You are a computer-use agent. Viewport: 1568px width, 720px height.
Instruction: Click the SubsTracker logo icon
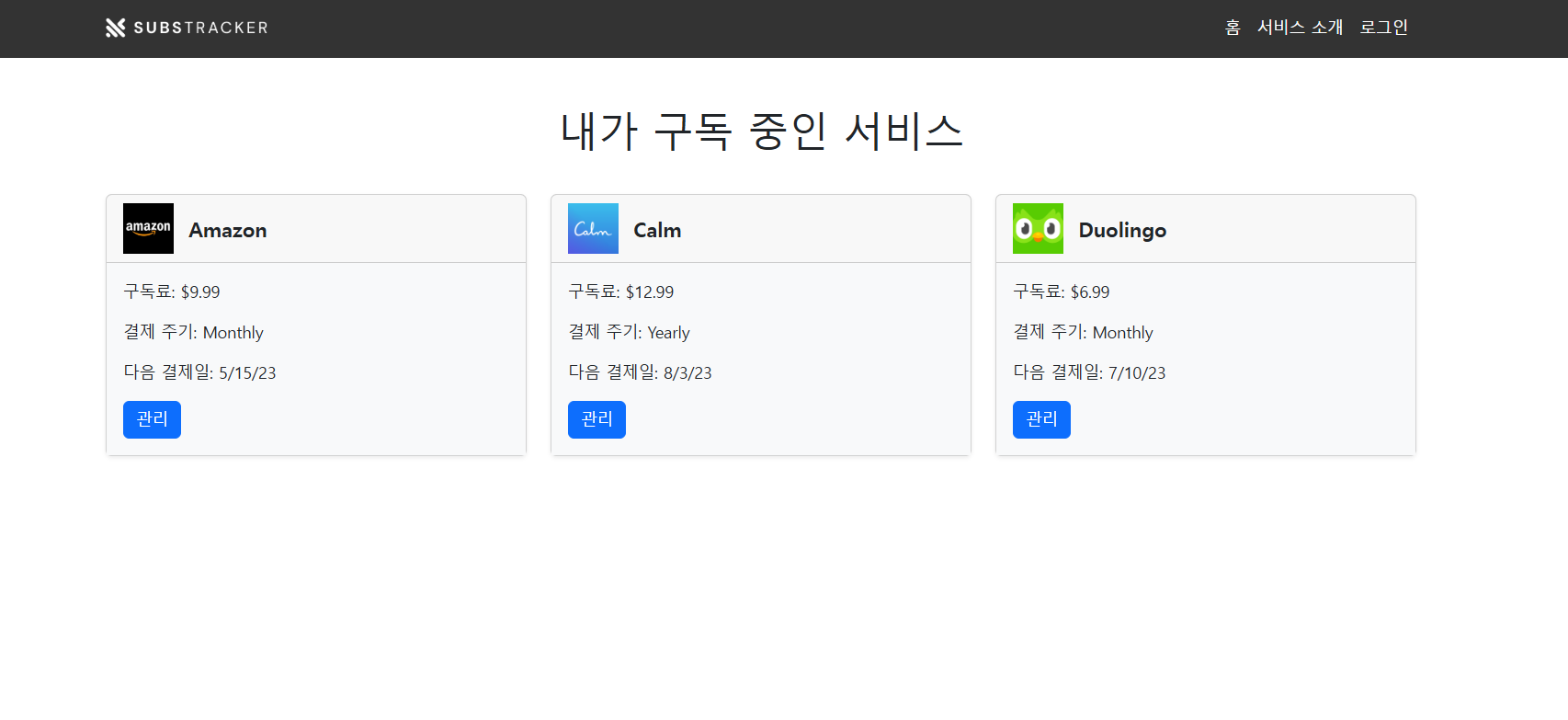point(115,28)
